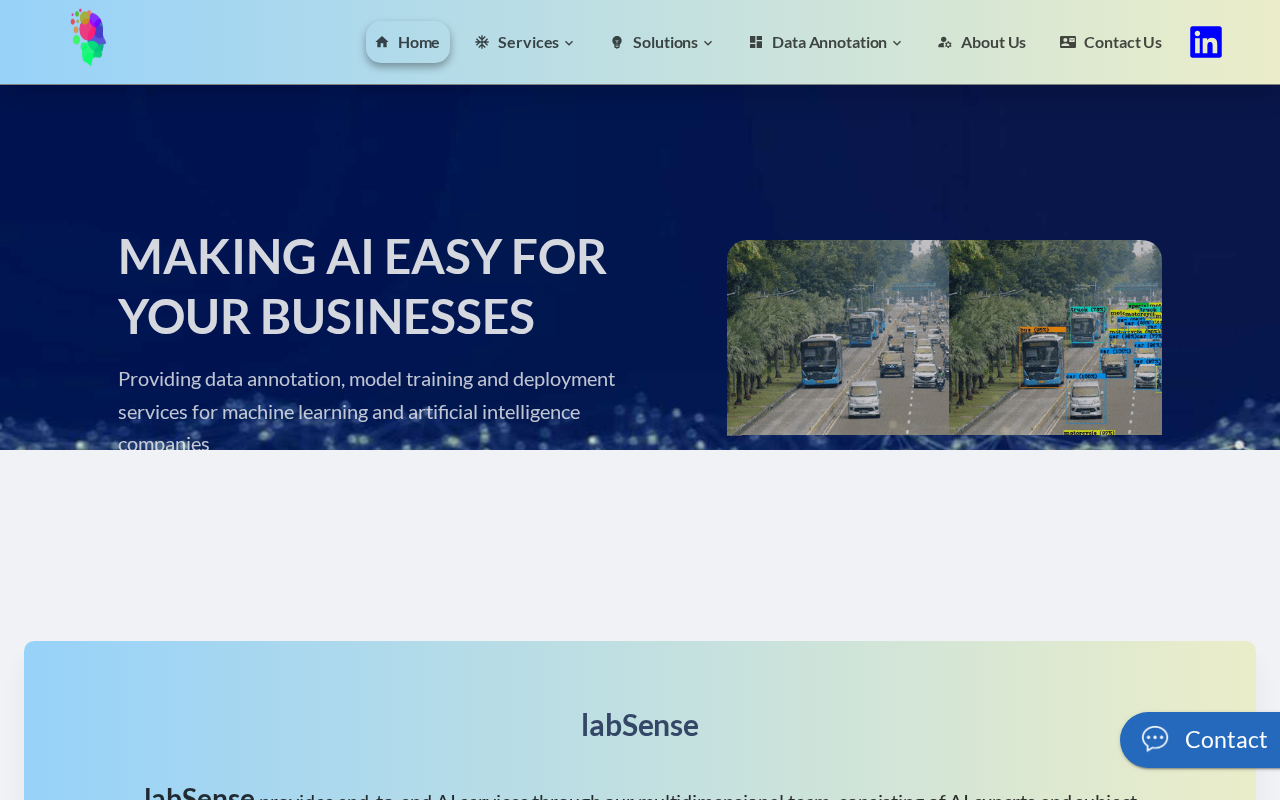
Task: Open the Services menu
Action: pos(525,42)
